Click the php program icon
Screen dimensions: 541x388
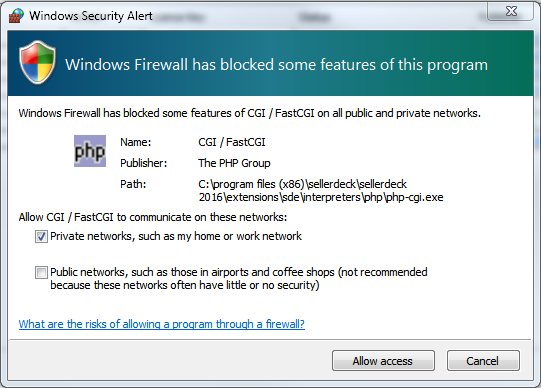click(x=90, y=151)
